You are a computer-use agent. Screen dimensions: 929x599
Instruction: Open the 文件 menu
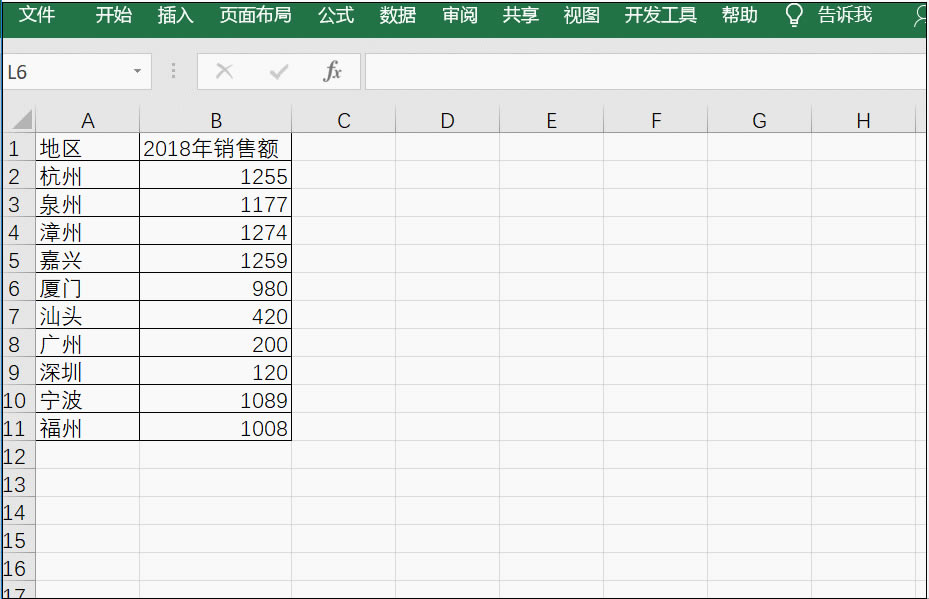(37, 15)
